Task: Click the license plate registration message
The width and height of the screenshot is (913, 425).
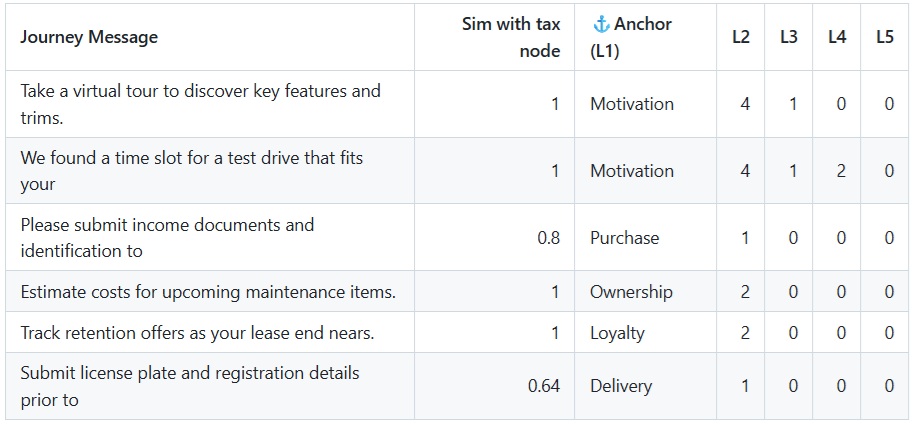Action: tap(189, 386)
